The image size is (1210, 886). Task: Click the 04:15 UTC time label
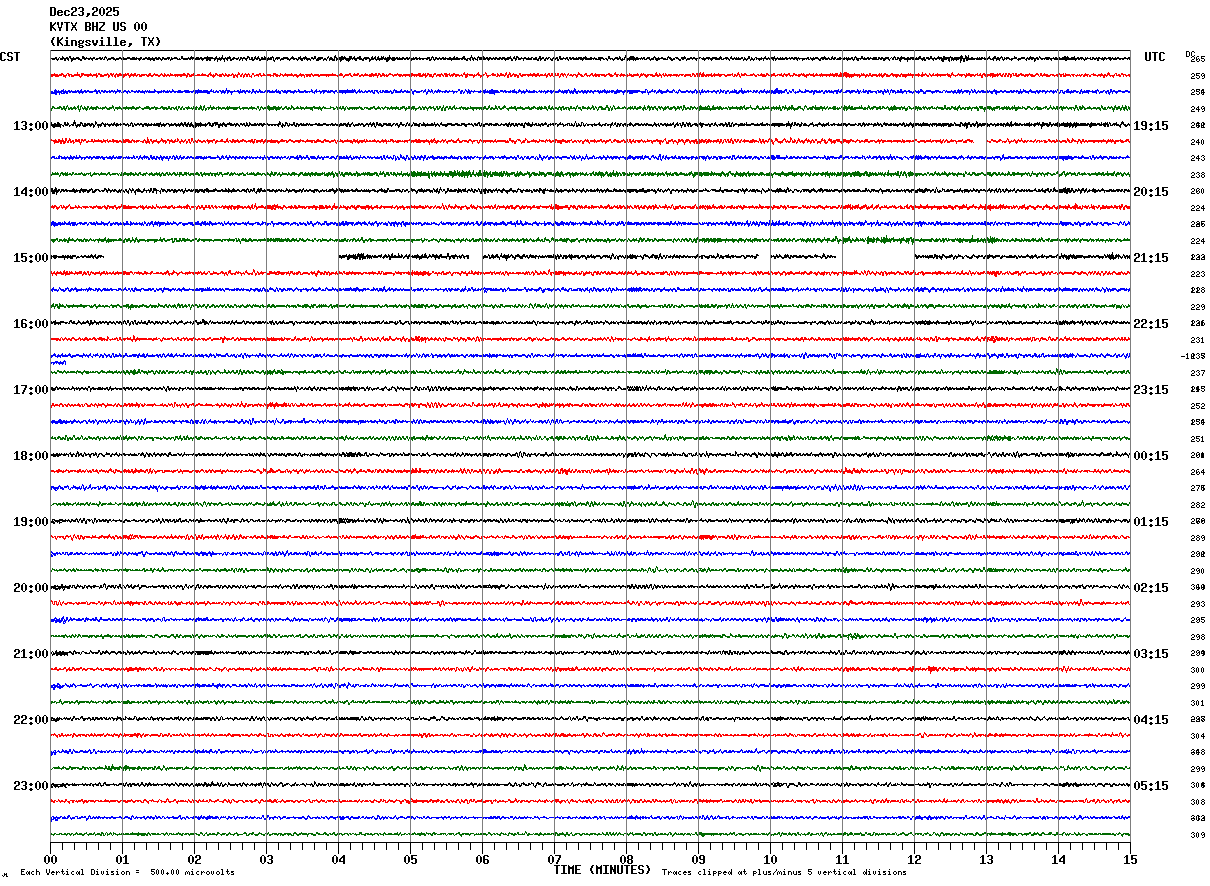tap(1150, 720)
